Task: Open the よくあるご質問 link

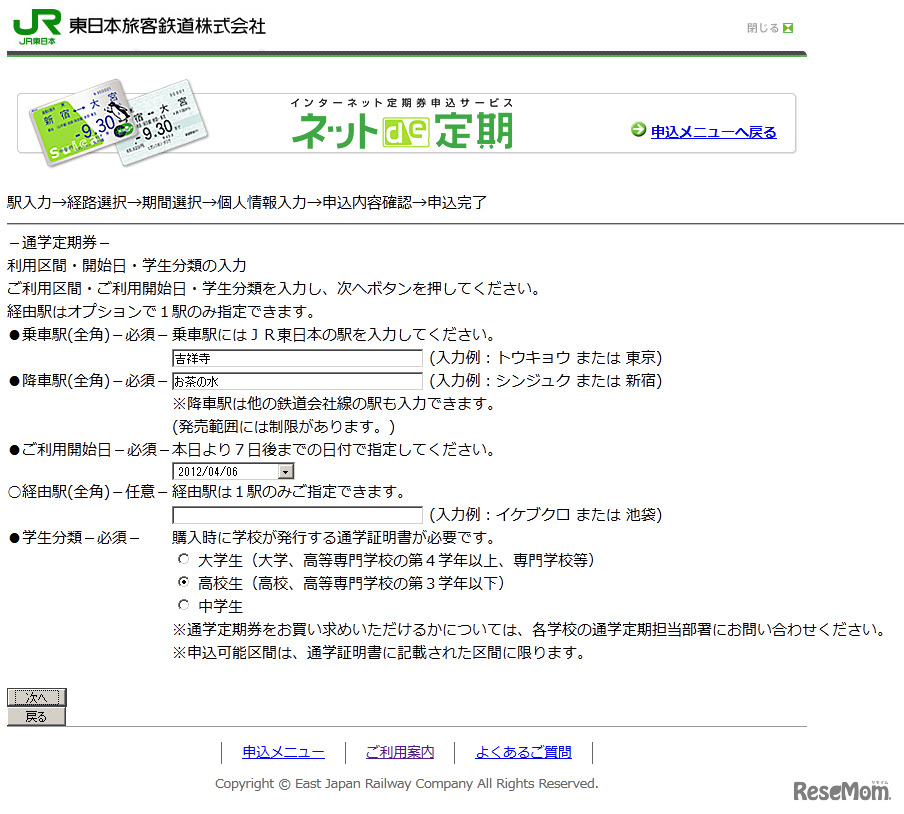Action: click(x=523, y=752)
